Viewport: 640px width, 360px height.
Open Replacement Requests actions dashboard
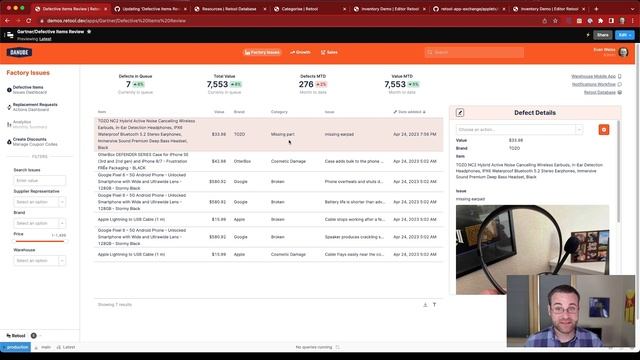click(35, 107)
